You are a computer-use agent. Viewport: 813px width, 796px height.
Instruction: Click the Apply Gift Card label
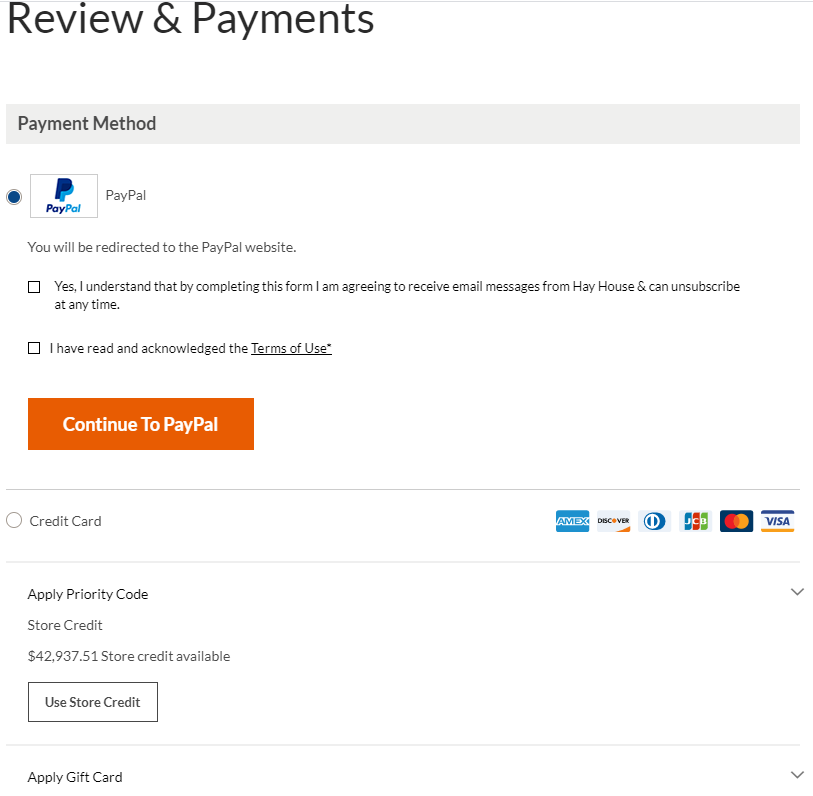[x=75, y=777]
